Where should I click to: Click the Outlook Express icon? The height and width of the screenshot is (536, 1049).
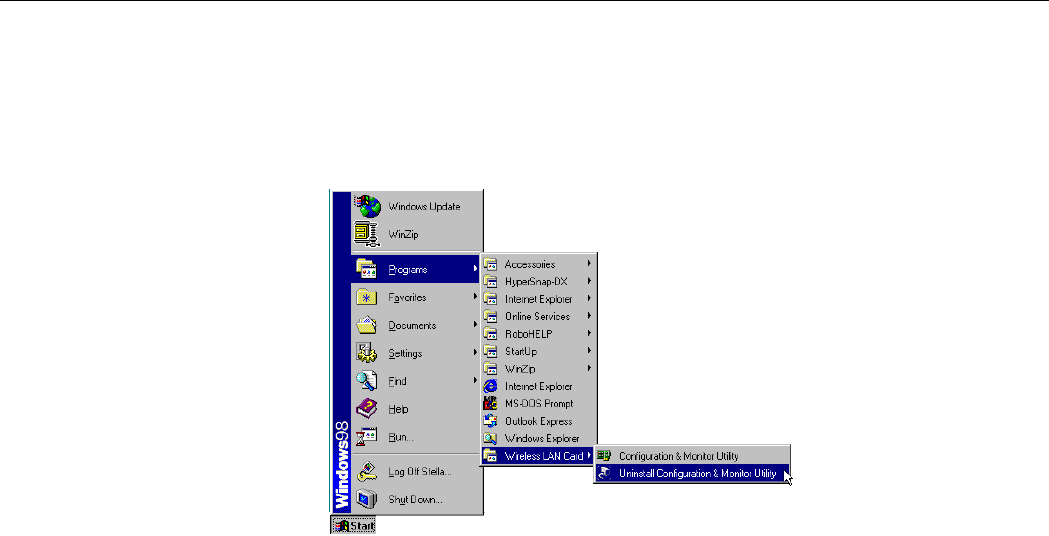pos(491,421)
